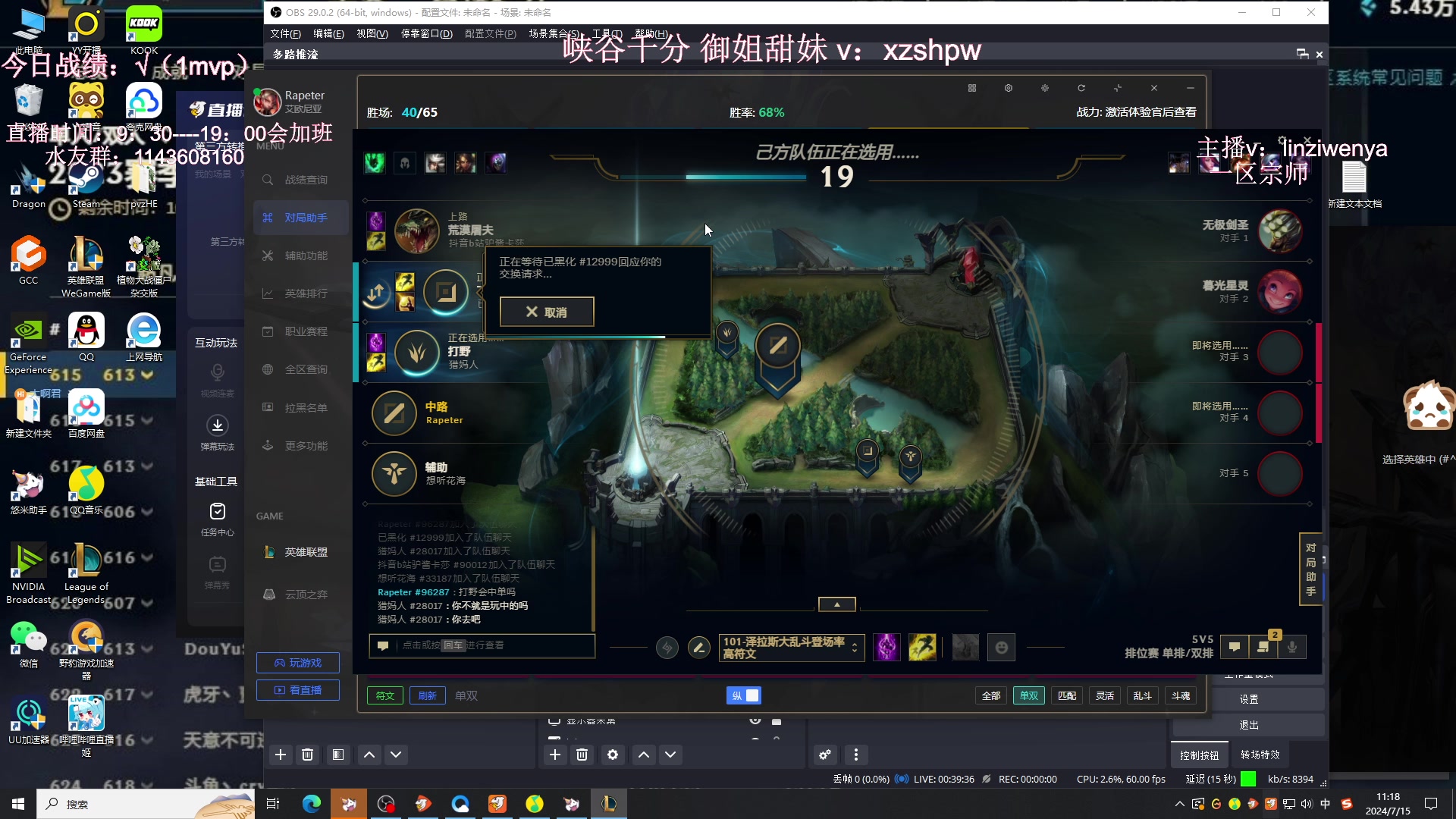Click the 对局助手 side tab

click(x=1311, y=569)
